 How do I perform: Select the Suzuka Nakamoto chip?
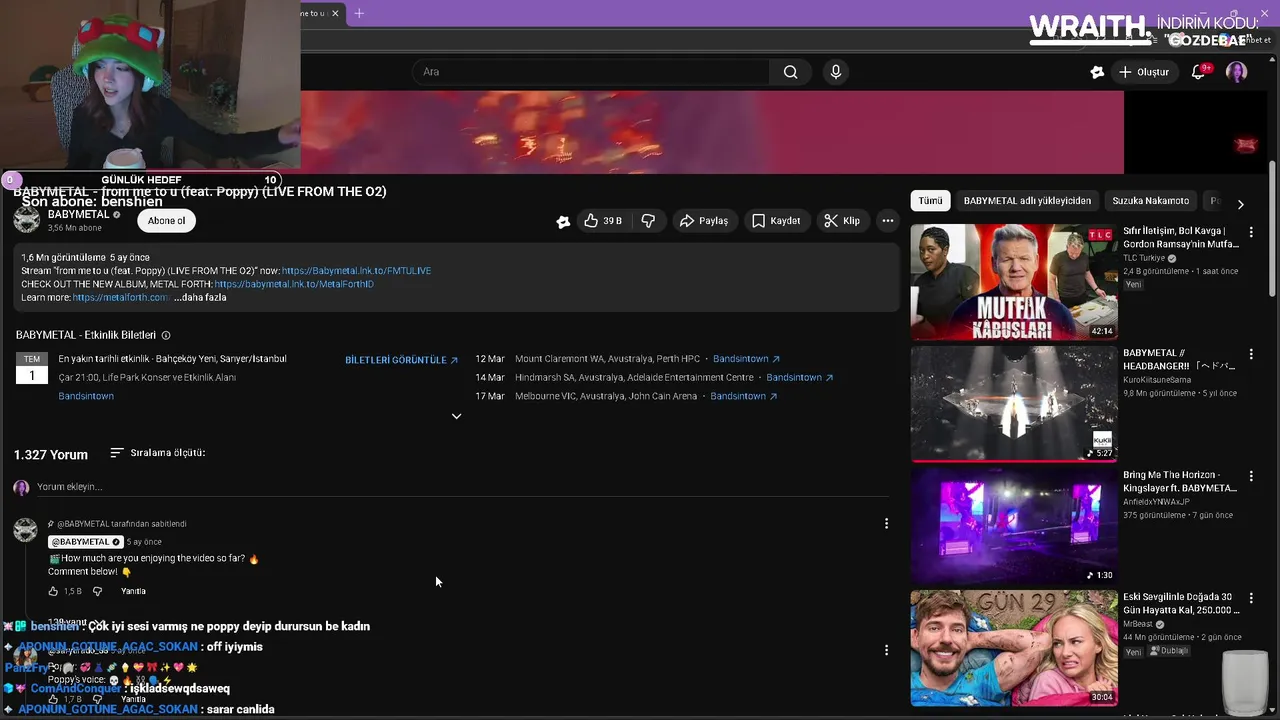pos(1150,201)
